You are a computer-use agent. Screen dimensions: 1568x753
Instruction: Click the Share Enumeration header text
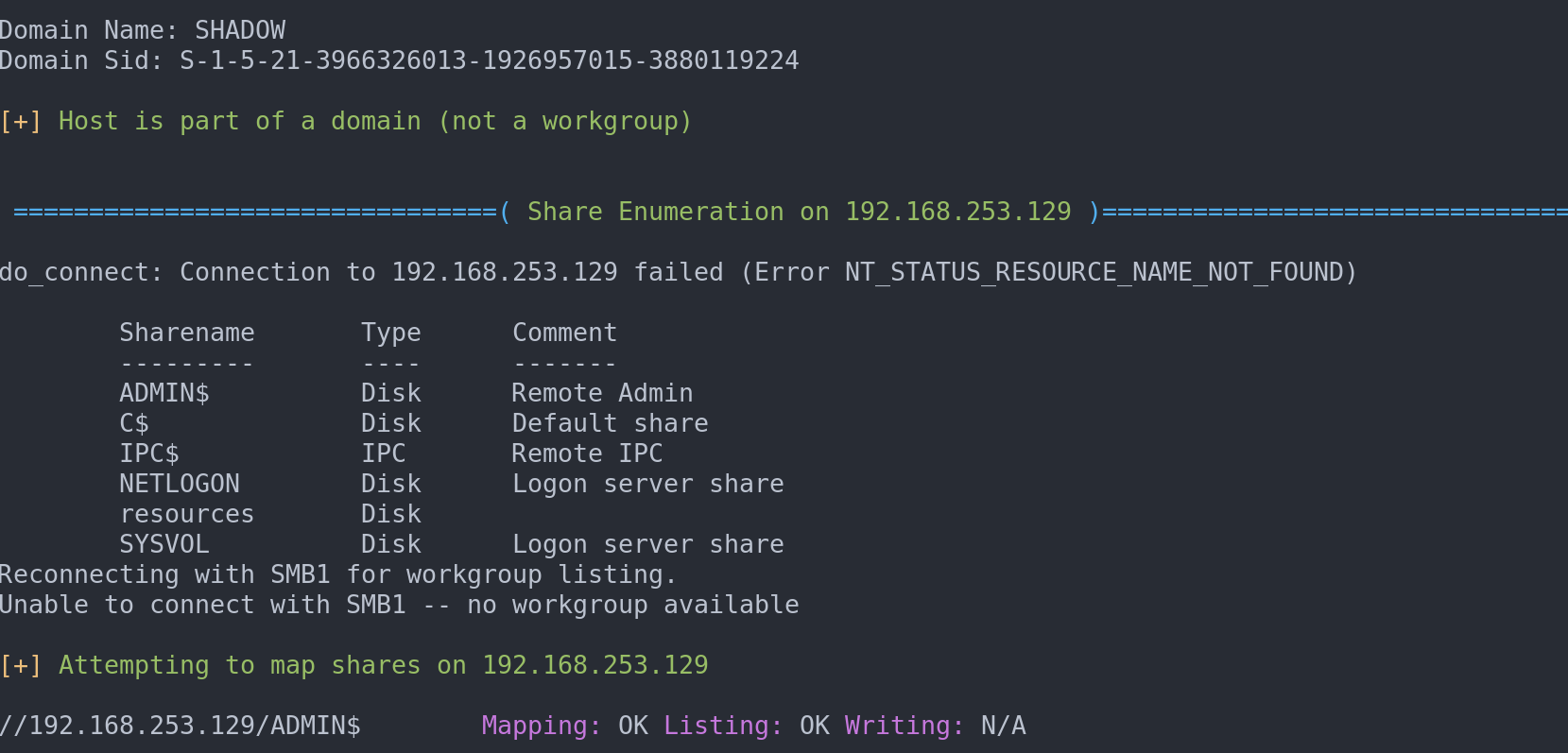point(799,213)
